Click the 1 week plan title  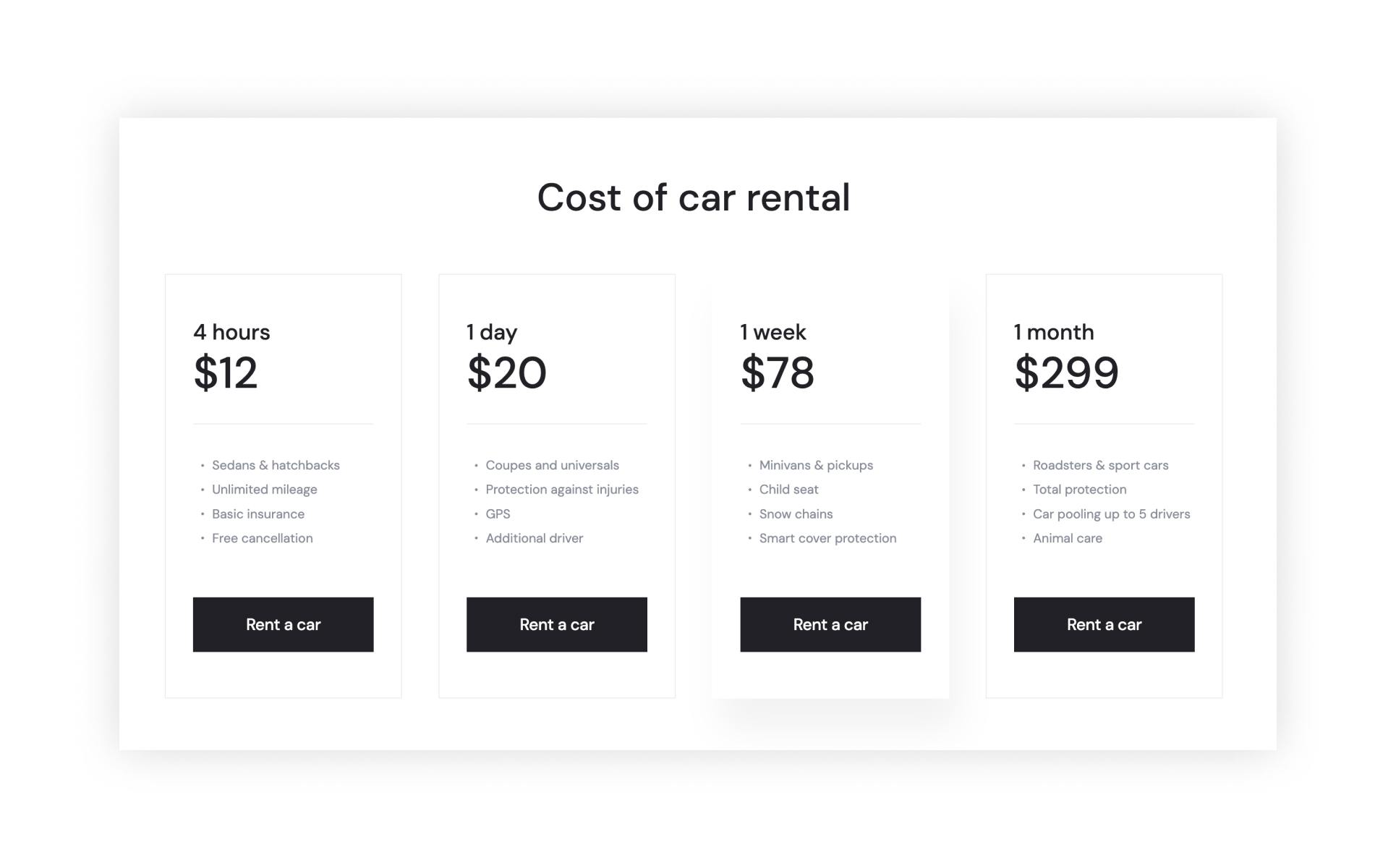(x=773, y=332)
